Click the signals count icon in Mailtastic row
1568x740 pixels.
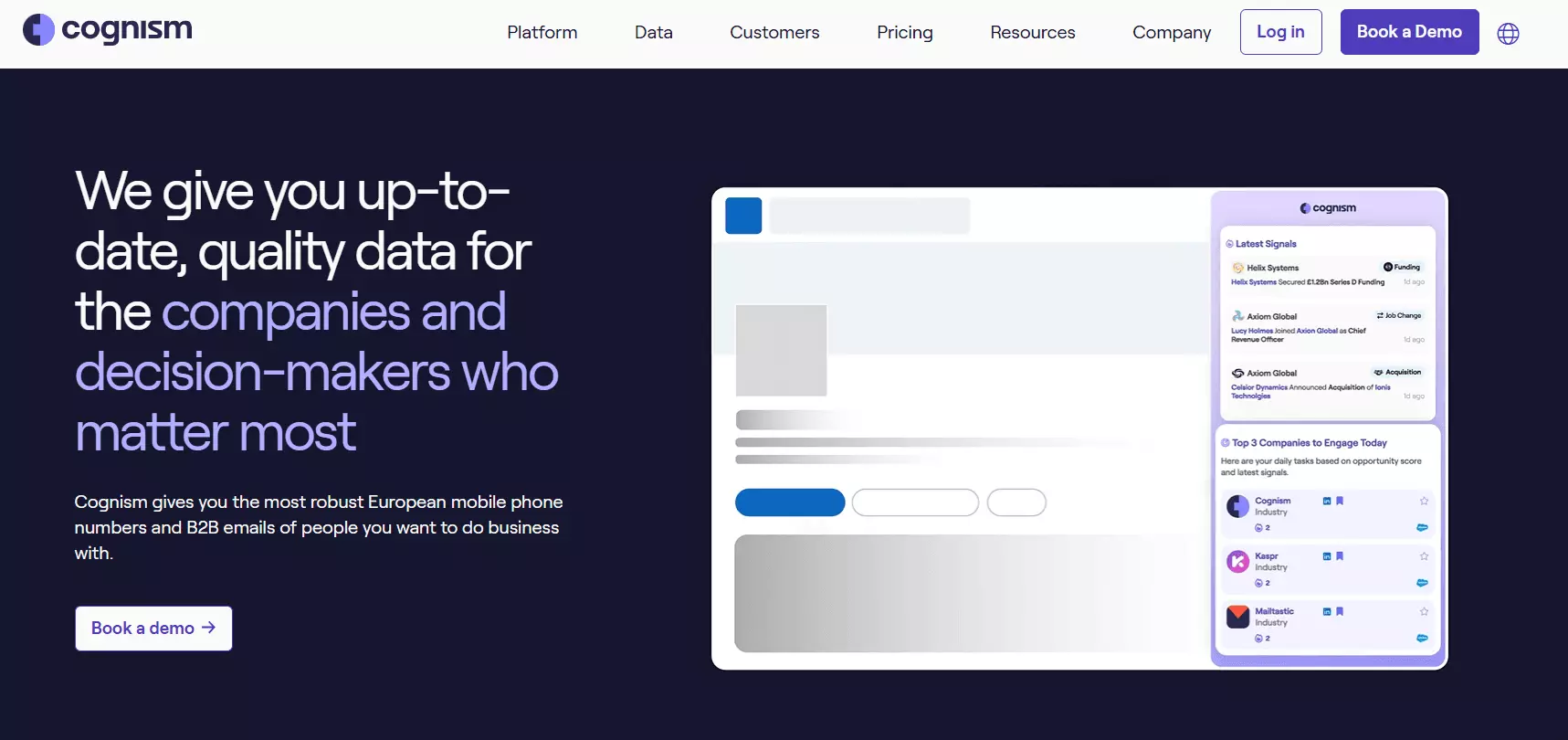[1258, 639]
